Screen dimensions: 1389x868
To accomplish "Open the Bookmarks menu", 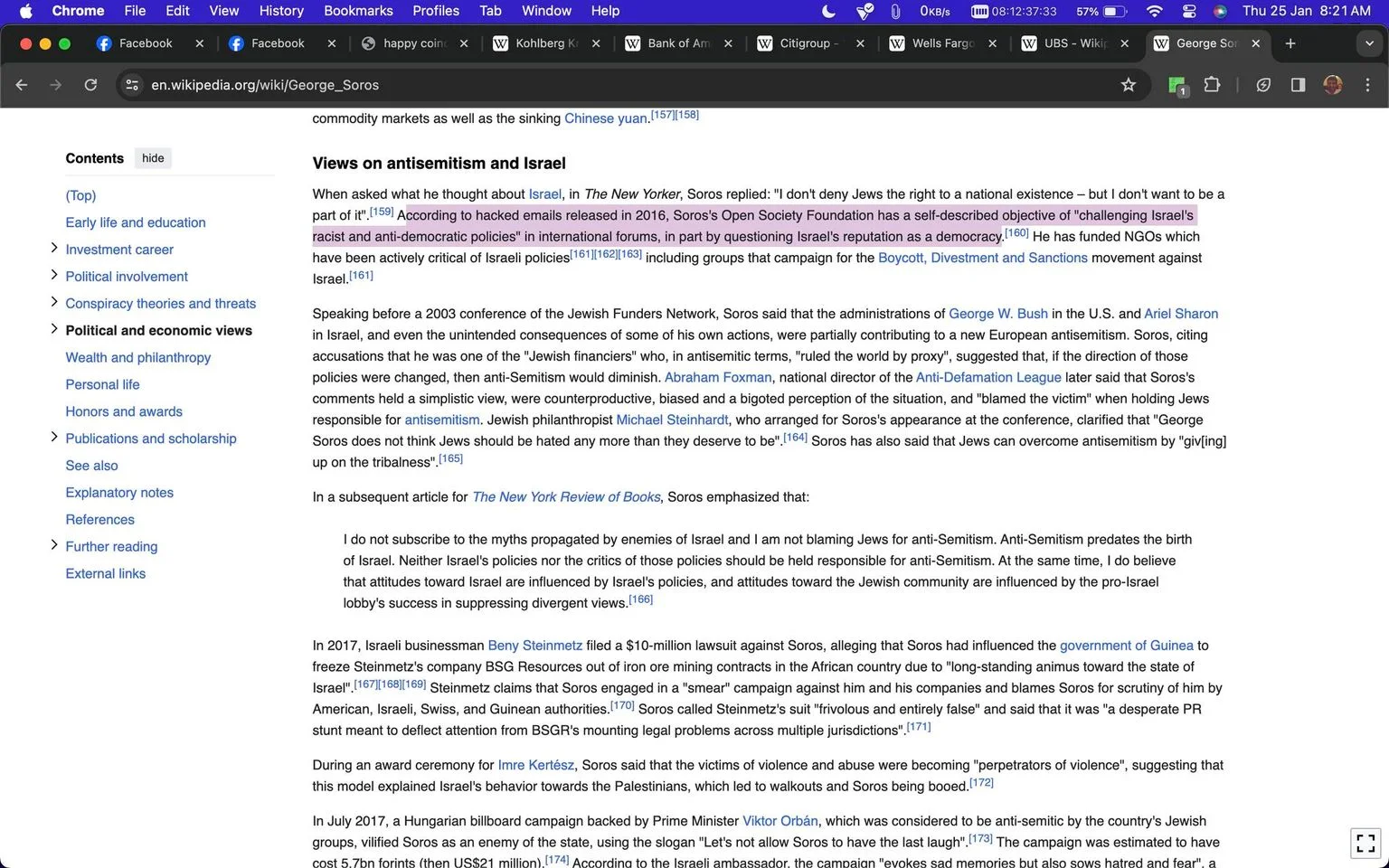I will (x=358, y=11).
